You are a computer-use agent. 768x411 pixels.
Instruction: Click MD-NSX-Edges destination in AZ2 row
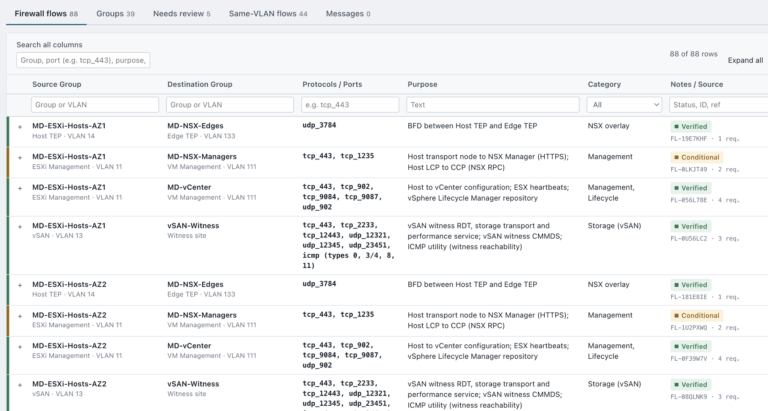195,284
